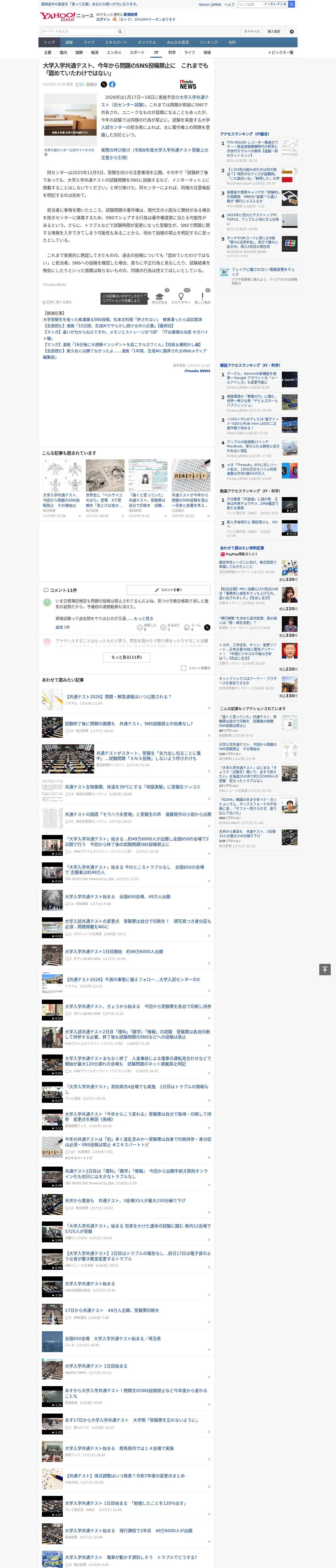This screenshot has width=336, height=1568.
Task: Expand the first comment with もっと見る
Action: (143, 618)
